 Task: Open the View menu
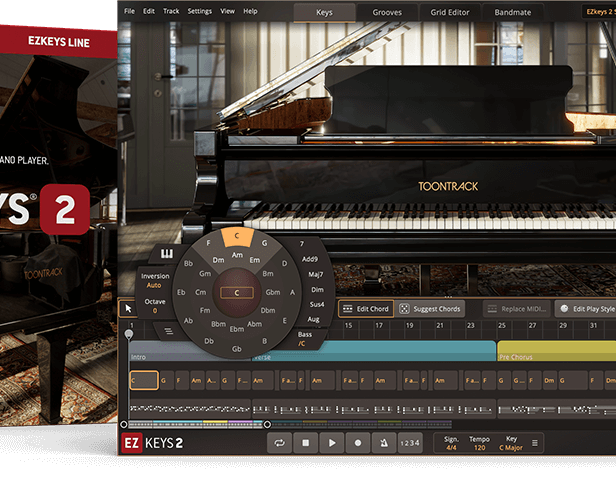227,11
